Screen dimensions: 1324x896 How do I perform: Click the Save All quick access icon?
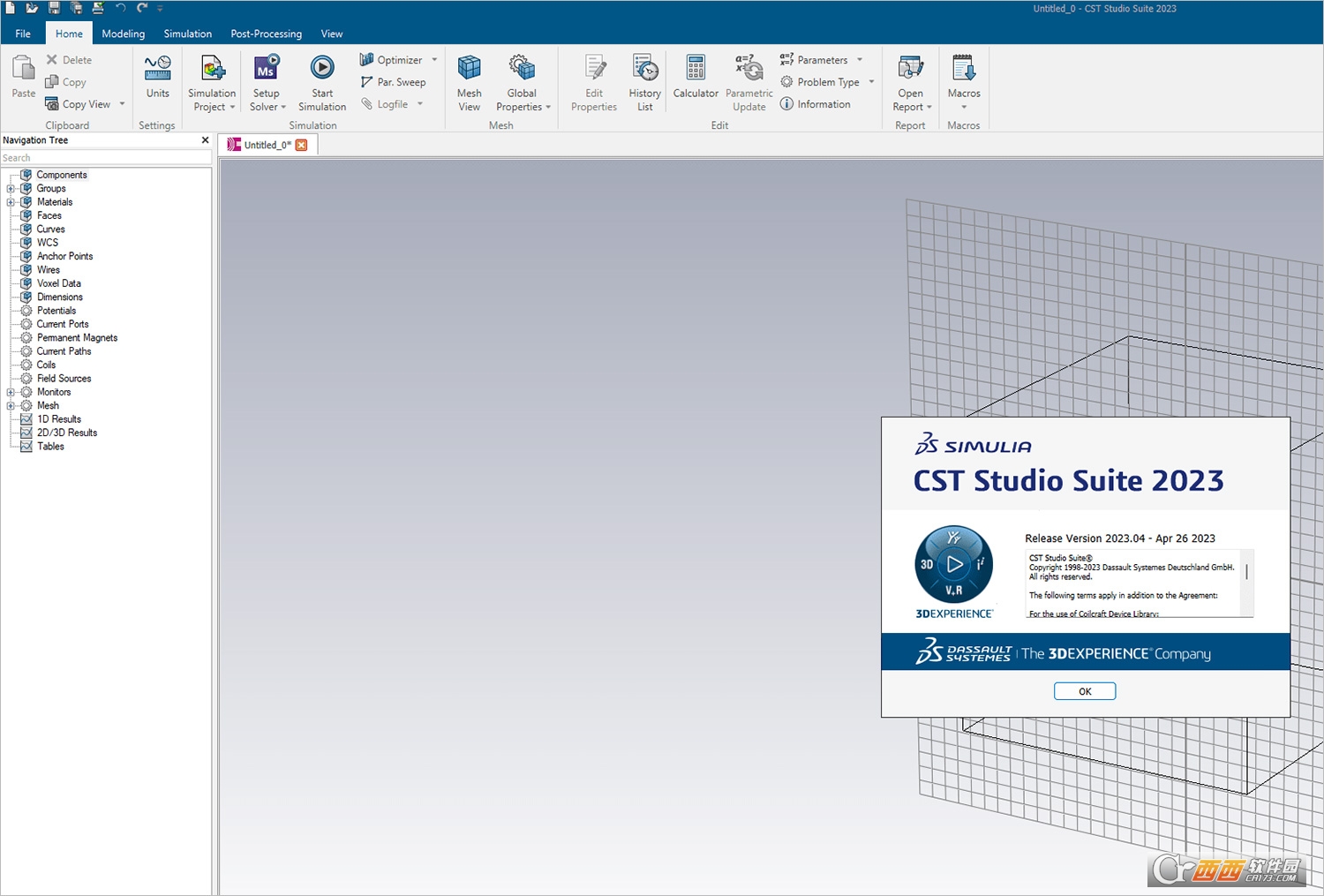click(76, 8)
